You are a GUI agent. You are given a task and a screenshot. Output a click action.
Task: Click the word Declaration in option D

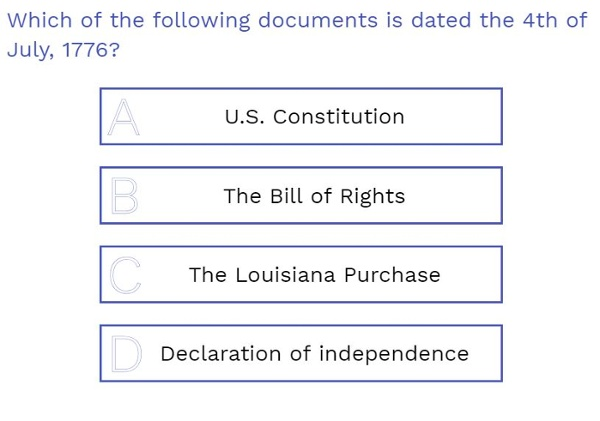(221, 354)
